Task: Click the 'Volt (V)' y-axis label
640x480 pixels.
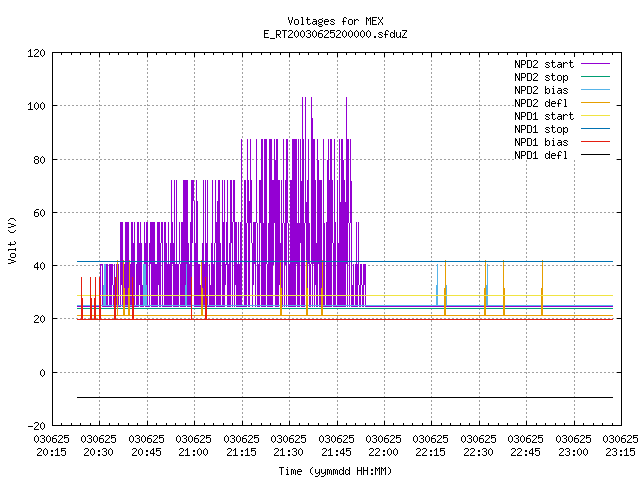Action: click(12, 241)
